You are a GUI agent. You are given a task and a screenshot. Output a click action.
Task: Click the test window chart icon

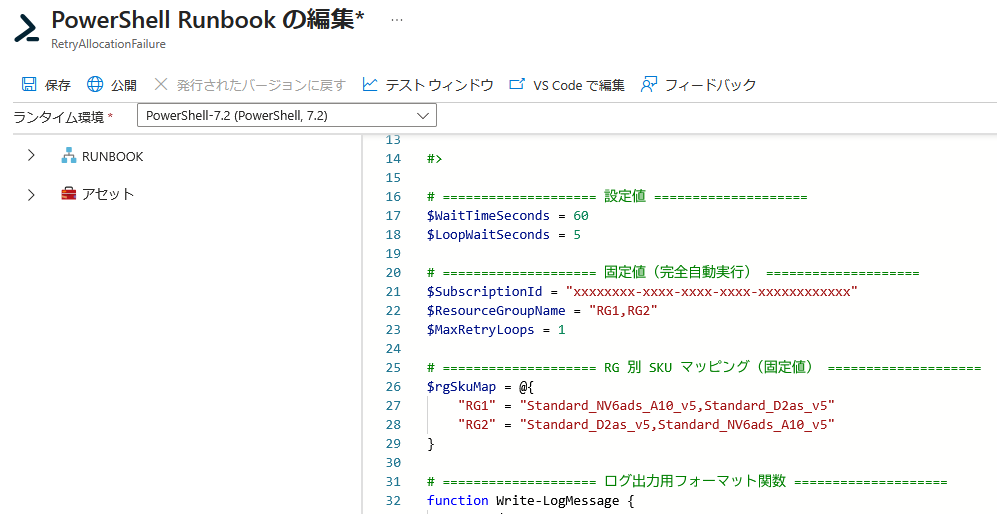pos(370,85)
